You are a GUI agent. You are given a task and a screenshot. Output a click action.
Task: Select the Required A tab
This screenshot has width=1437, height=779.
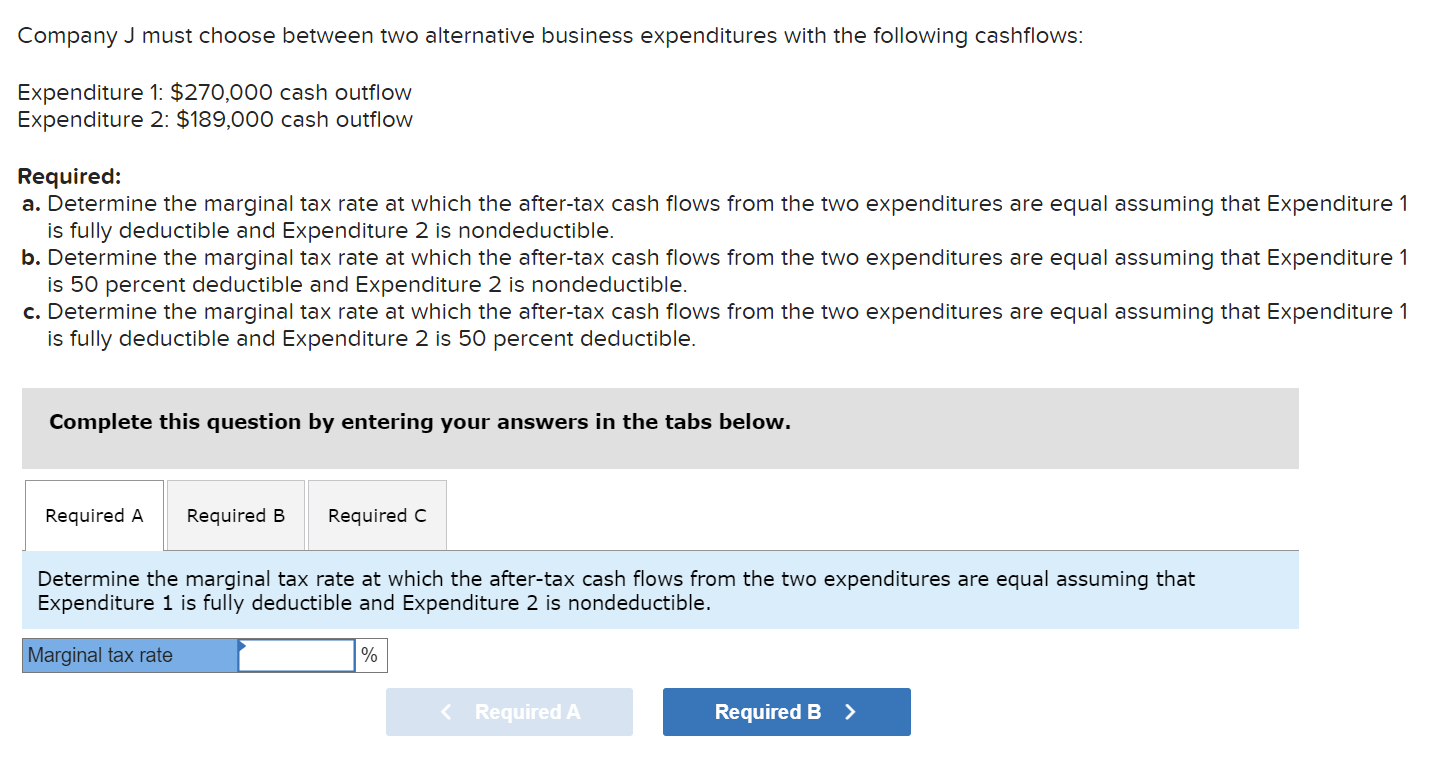coord(93,515)
